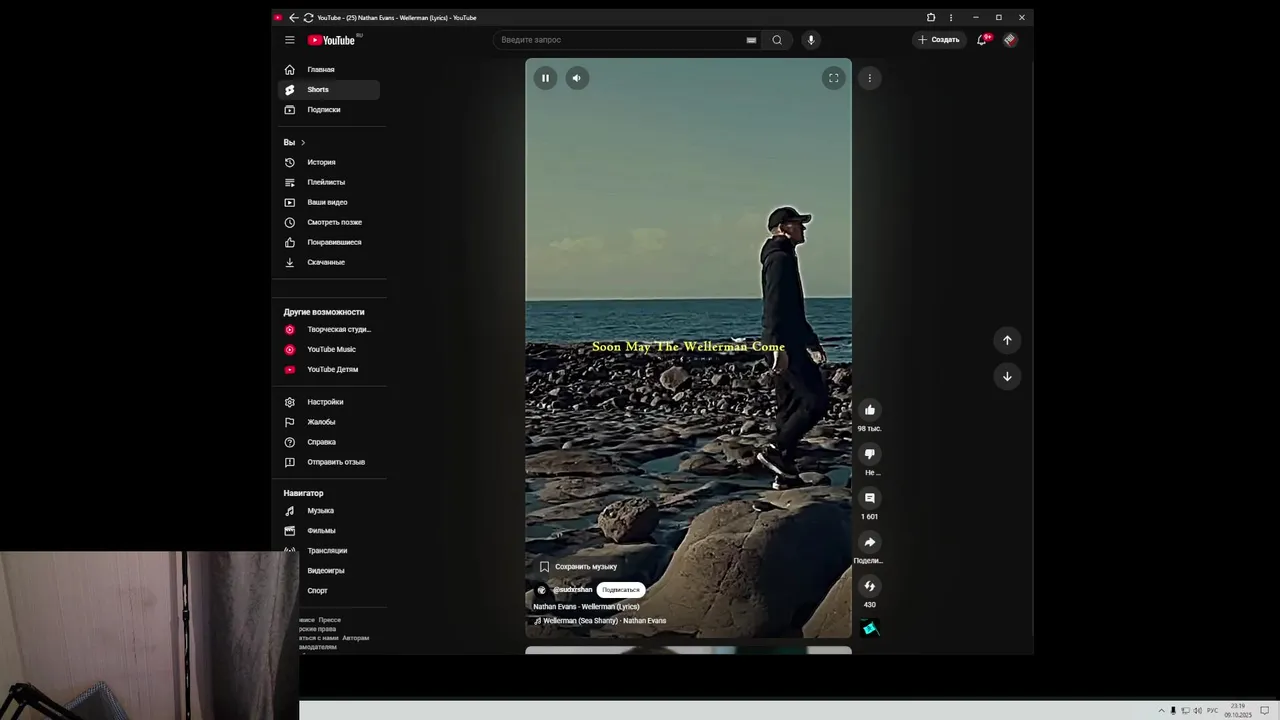Screen dimensions: 1280x720
Task: Click the Remix icon showing 430
Action: click(x=869, y=586)
